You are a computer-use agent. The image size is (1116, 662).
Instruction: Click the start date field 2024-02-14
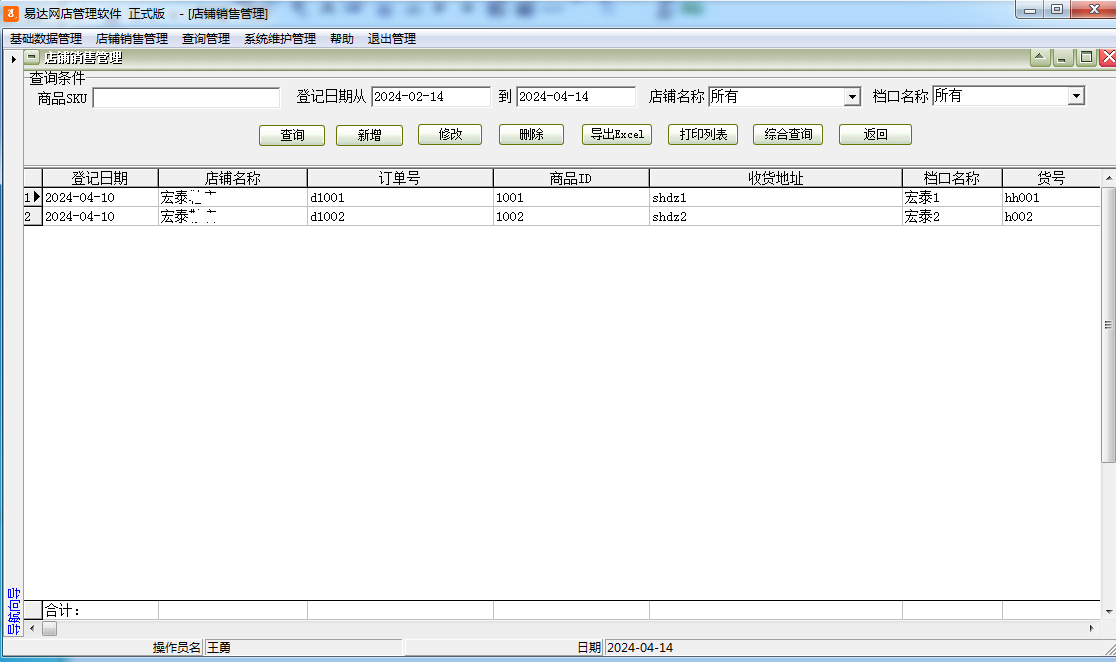(x=431, y=97)
